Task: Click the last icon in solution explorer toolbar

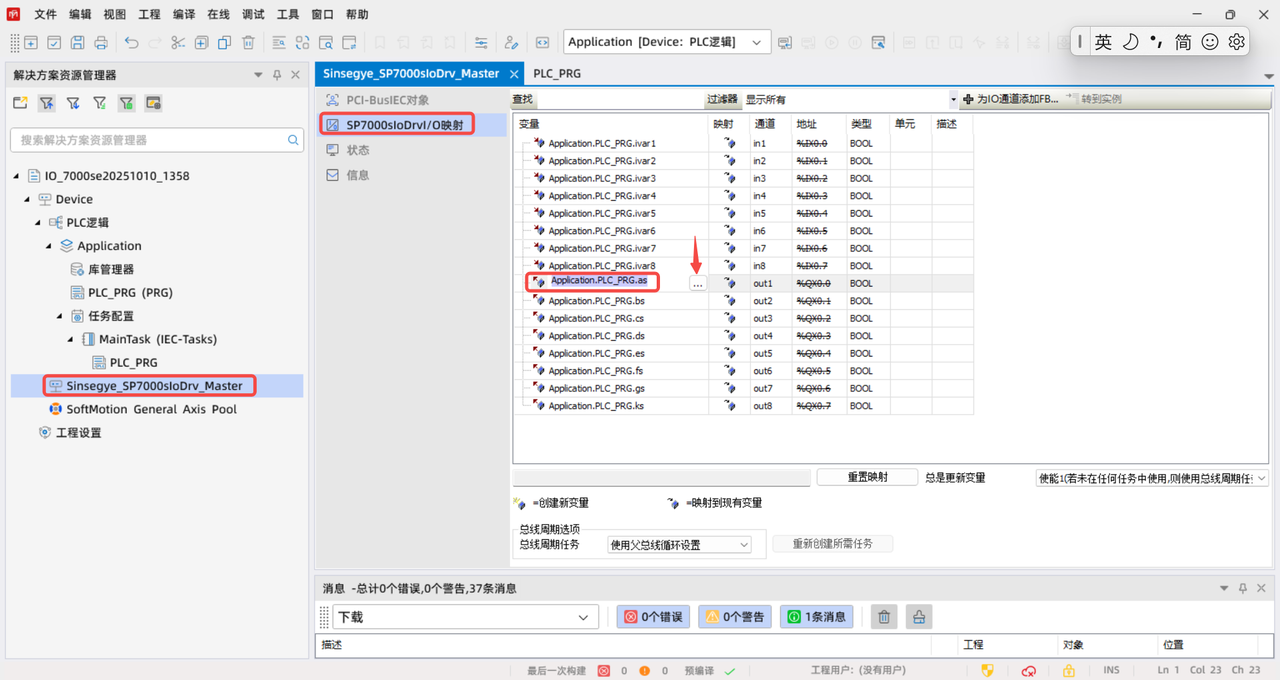Action: tap(153, 103)
